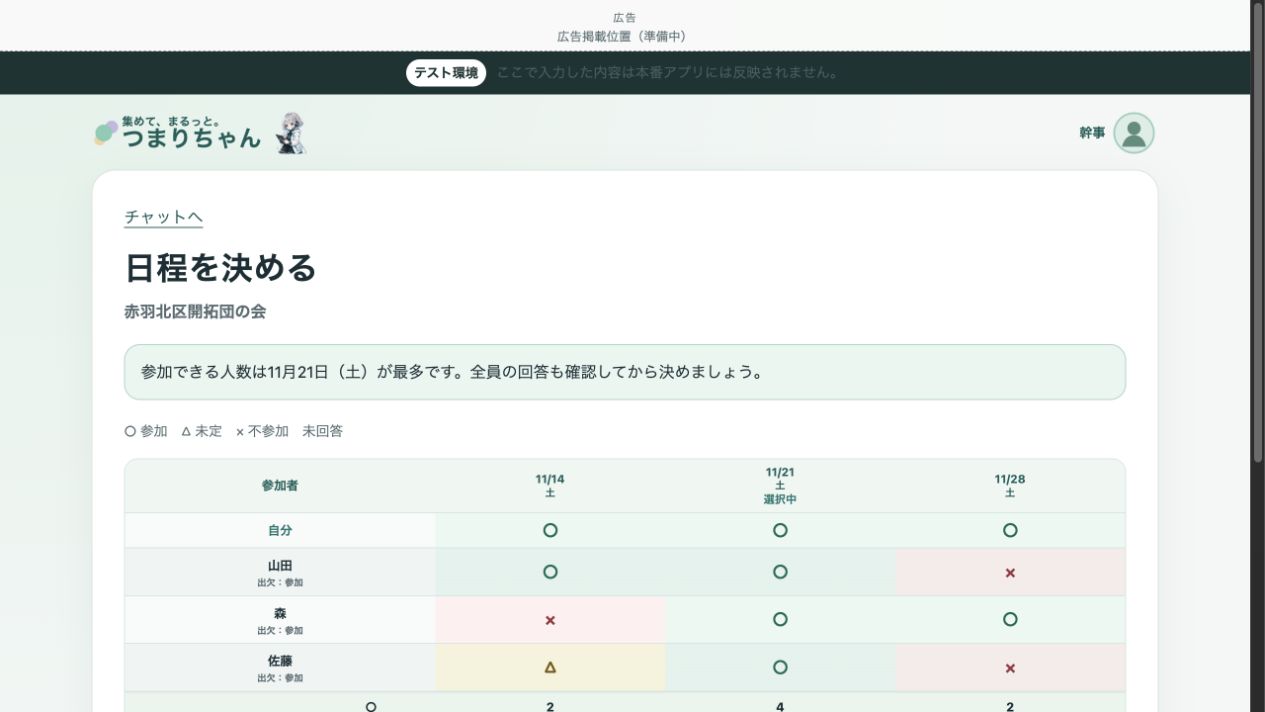
Task: Click the 自分 row label
Action: tap(280, 530)
